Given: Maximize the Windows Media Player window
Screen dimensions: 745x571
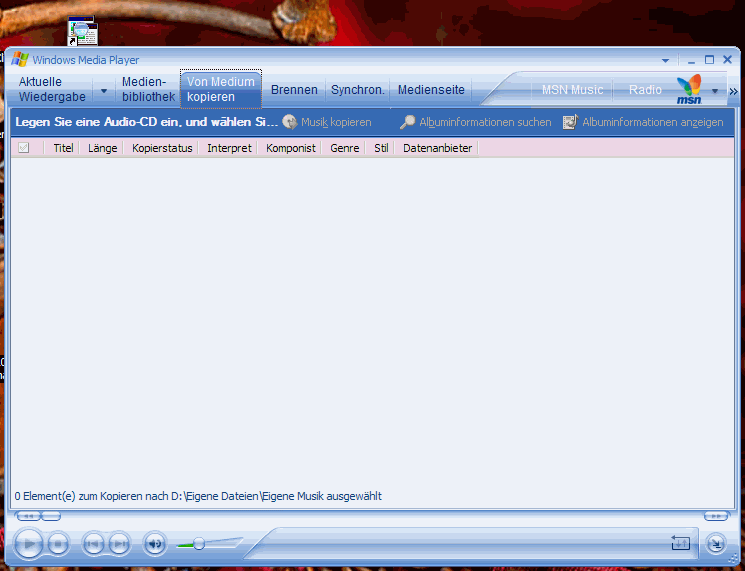Looking at the screenshot, I should coord(709,60).
